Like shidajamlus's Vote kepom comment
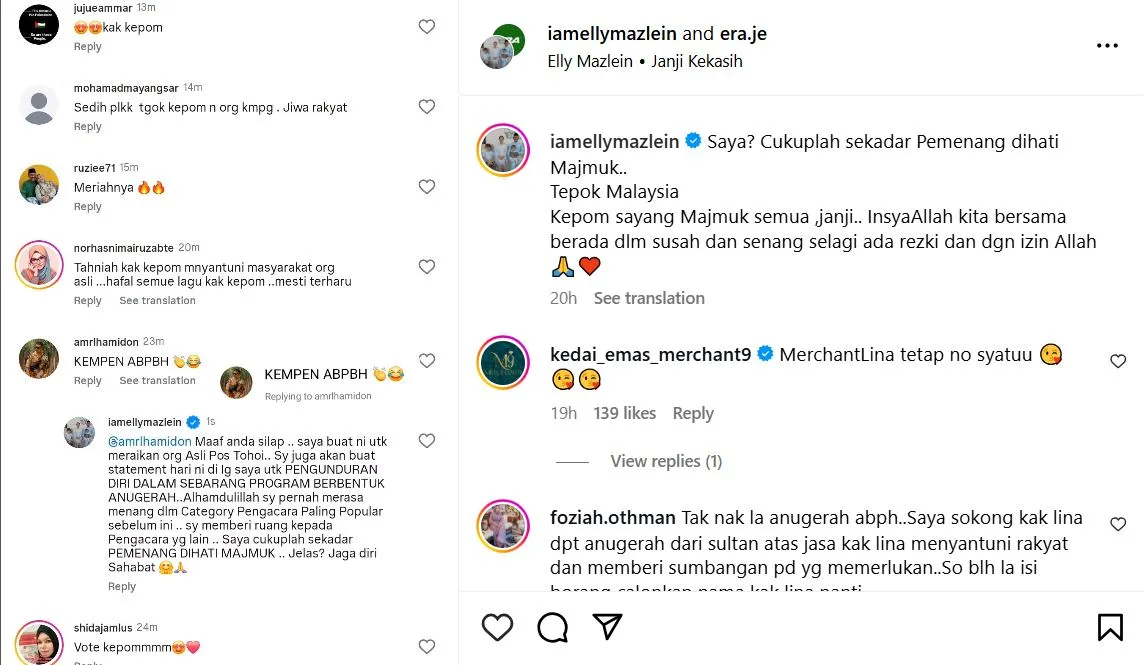1144x665 pixels. click(427, 647)
